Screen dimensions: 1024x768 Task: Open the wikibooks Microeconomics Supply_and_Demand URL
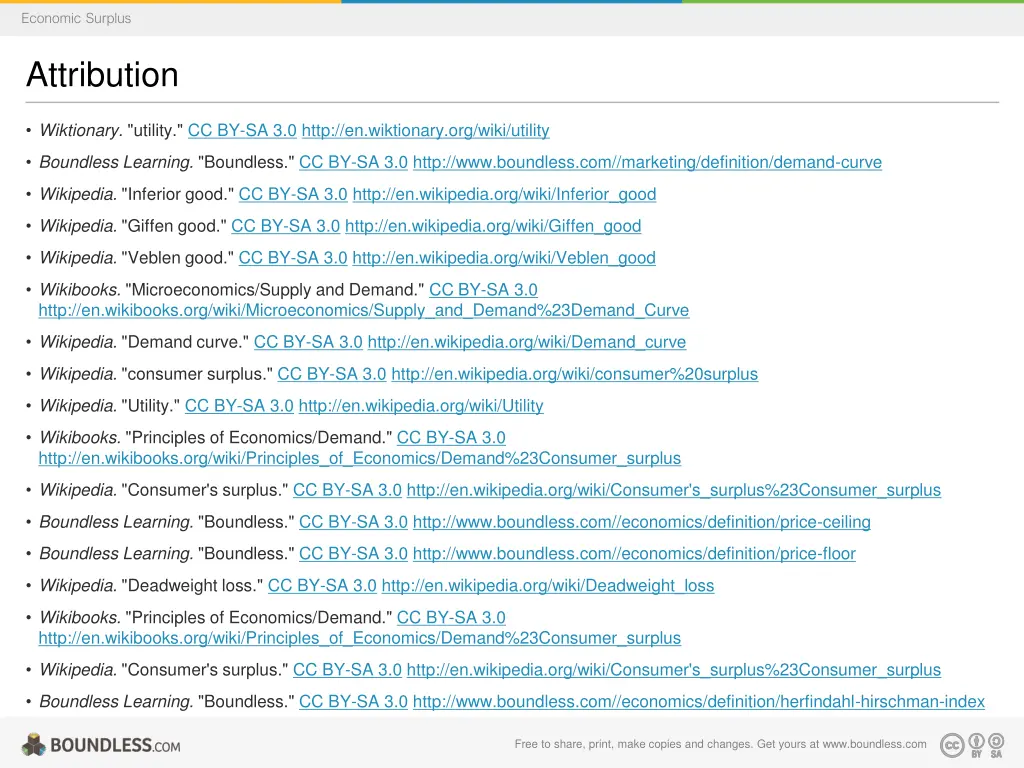point(364,310)
